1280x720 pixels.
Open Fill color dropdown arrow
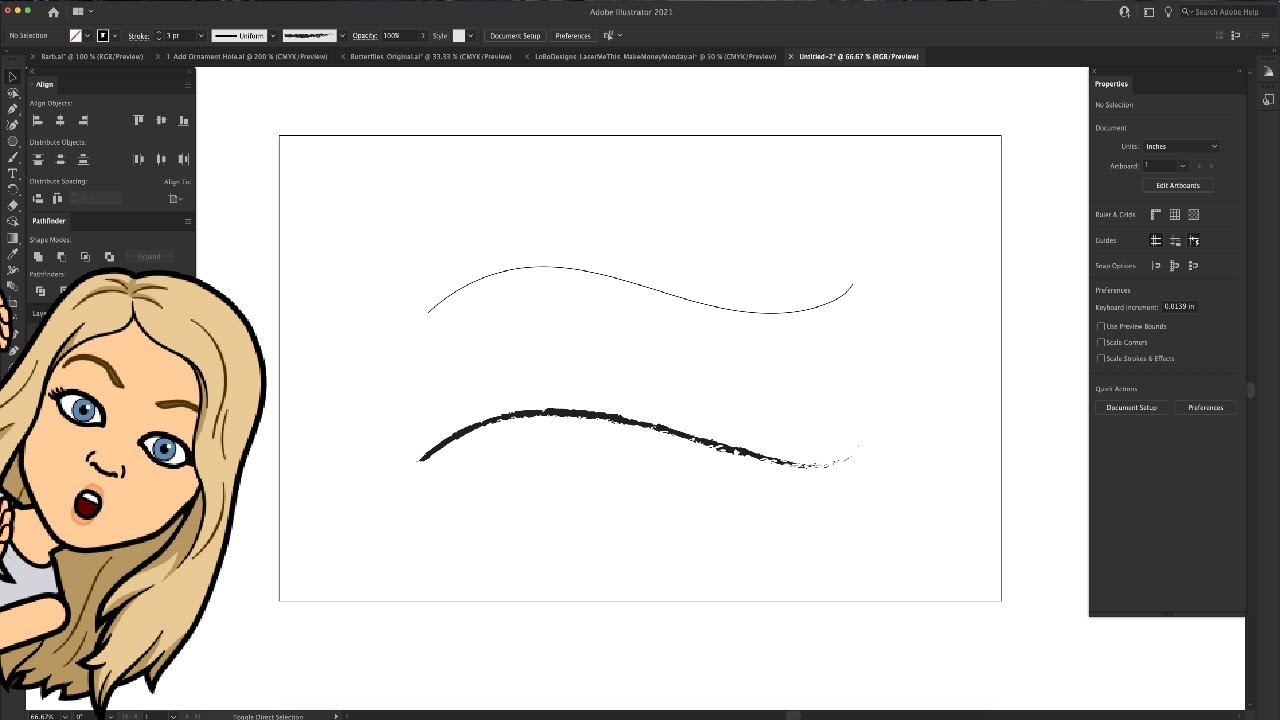(x=88, y=36)
